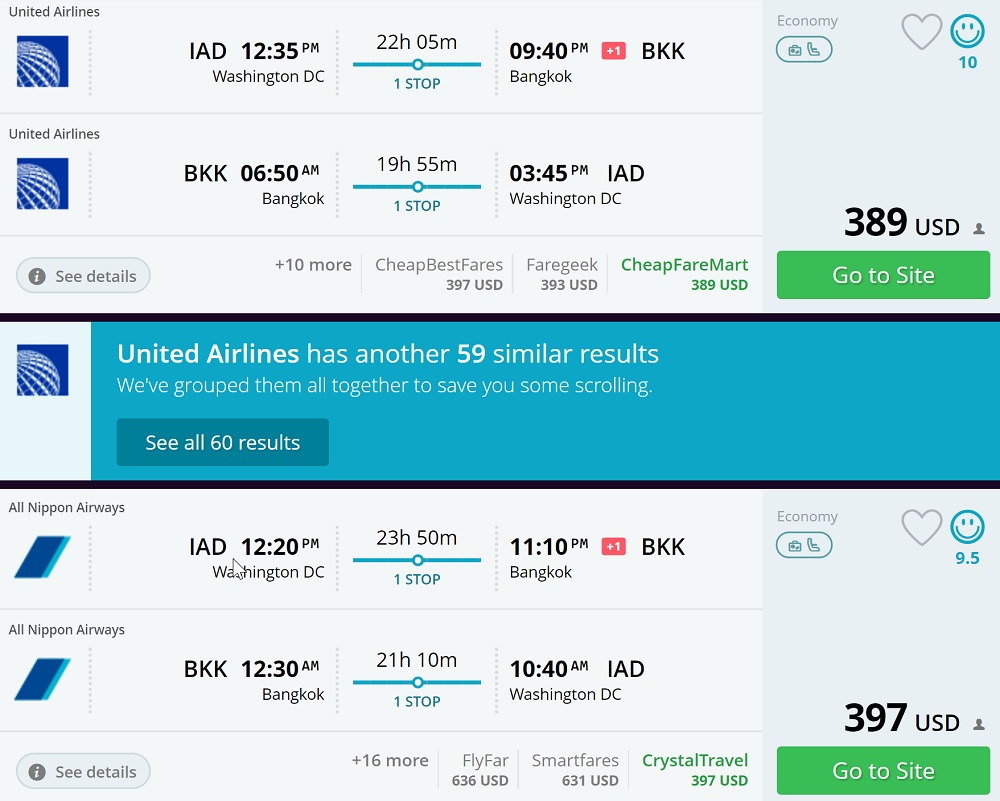The image size is (1000, 801).
Task: Favorite the All Nippon Airways itinerary heart
Action: click(921, 528)
